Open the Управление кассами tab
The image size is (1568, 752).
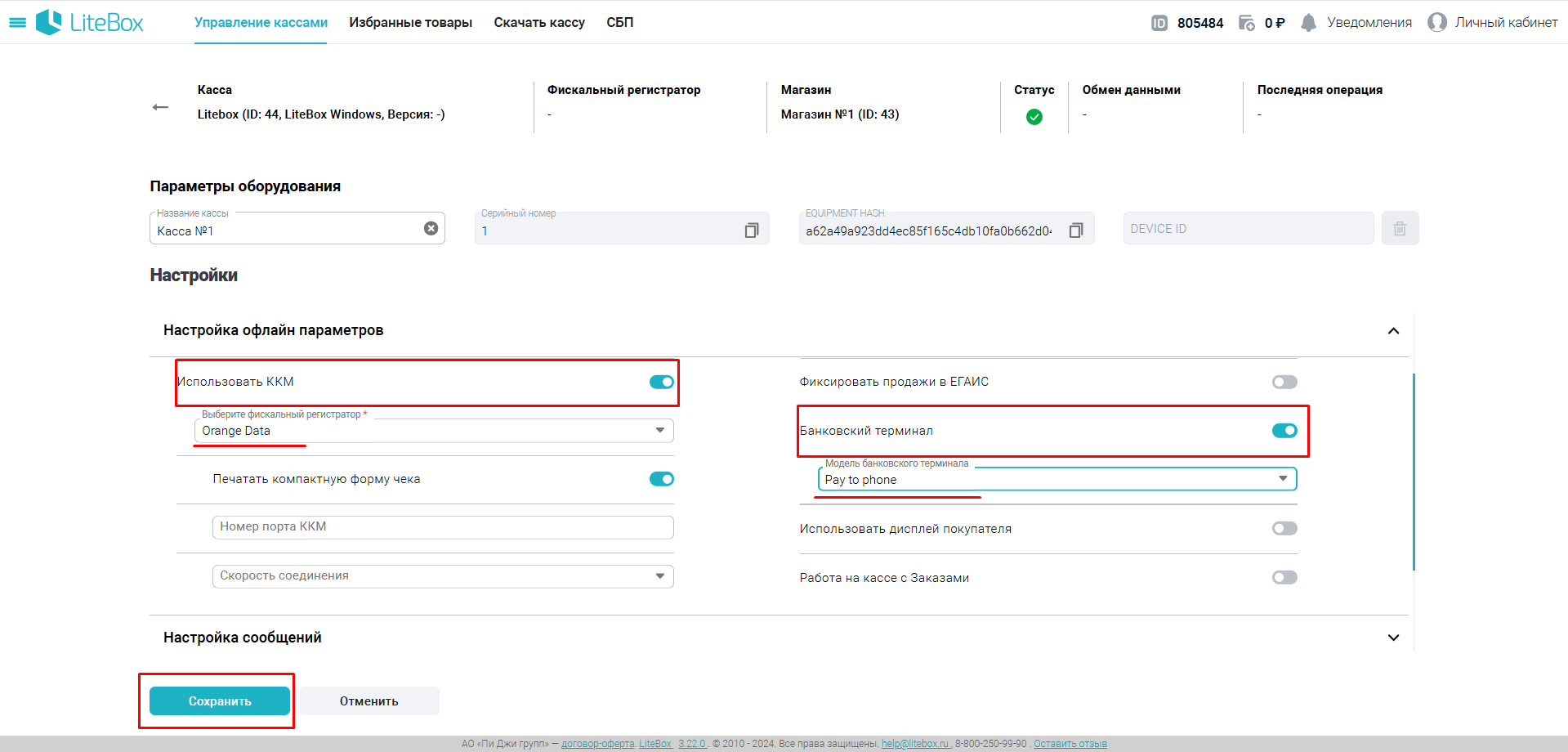261,23
